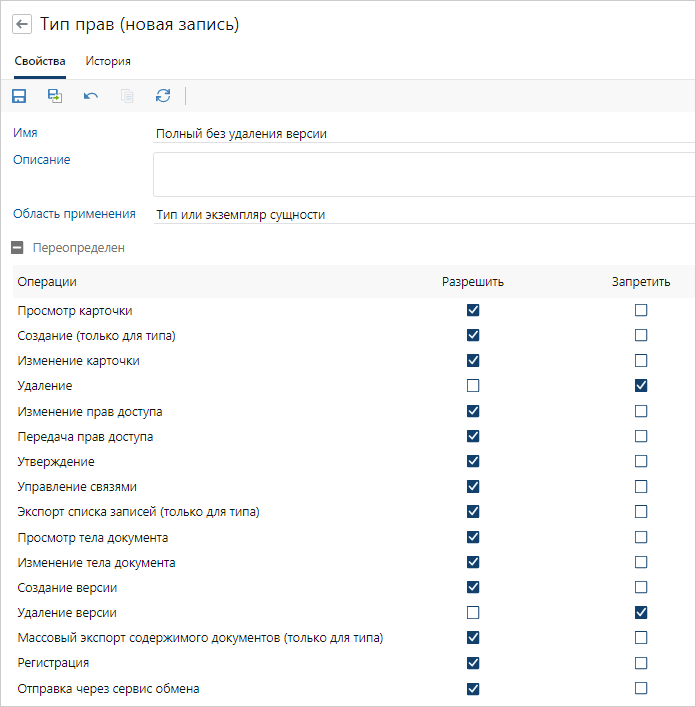Save the record with the diskette icon
Viewport: 696px width, 707px height.
coord(19,96)
